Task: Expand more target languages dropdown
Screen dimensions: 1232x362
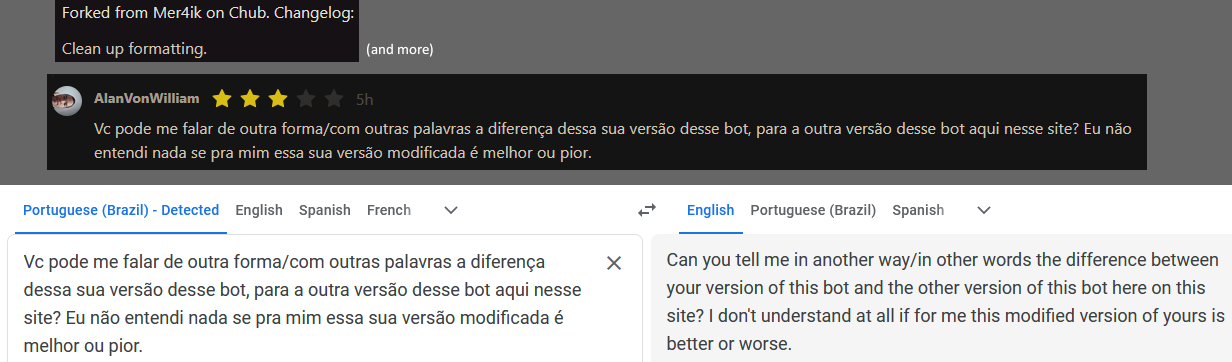Action: [x=984, y=210]
